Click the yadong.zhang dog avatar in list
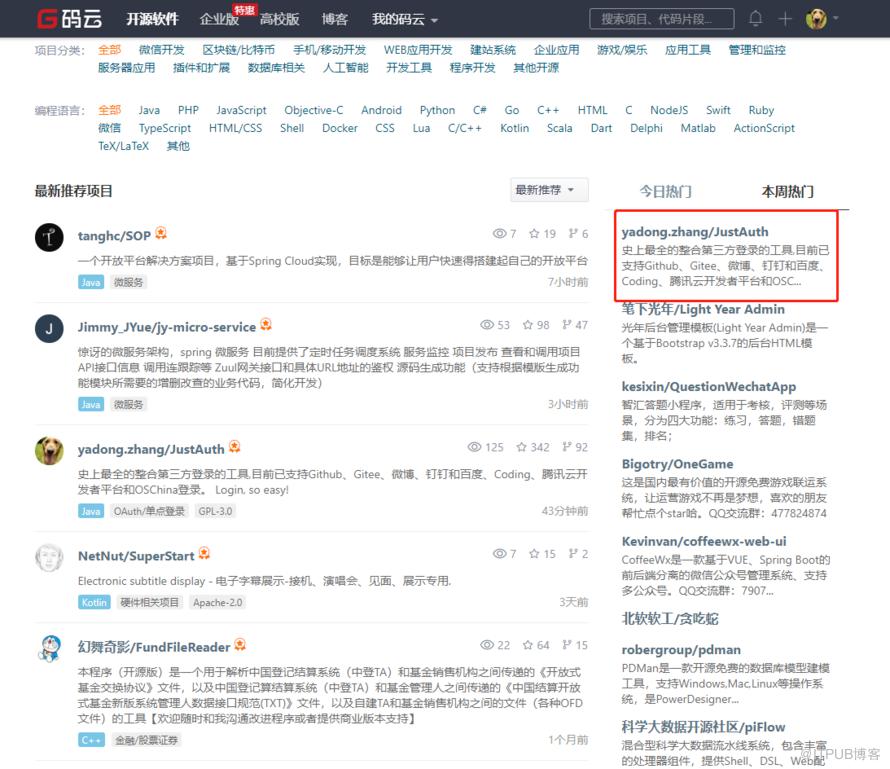Screen dimensions: 890x769 pos(49,451)
